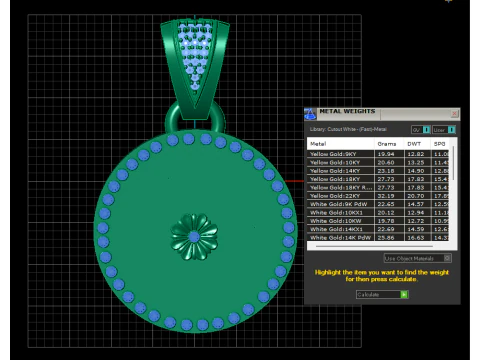Sort by the DWT column header

point(417,144)
